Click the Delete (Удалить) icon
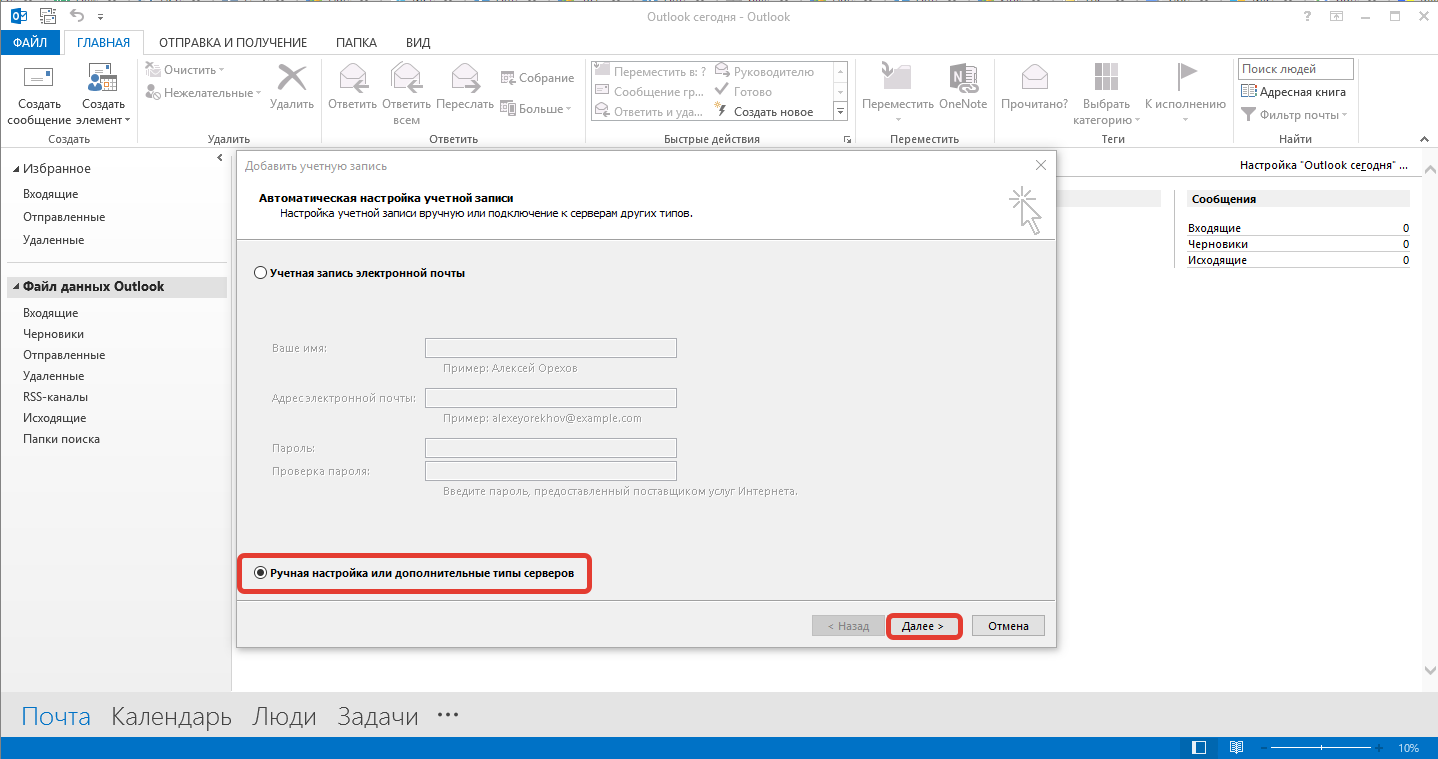1438x759 pixels. [292, 79]
